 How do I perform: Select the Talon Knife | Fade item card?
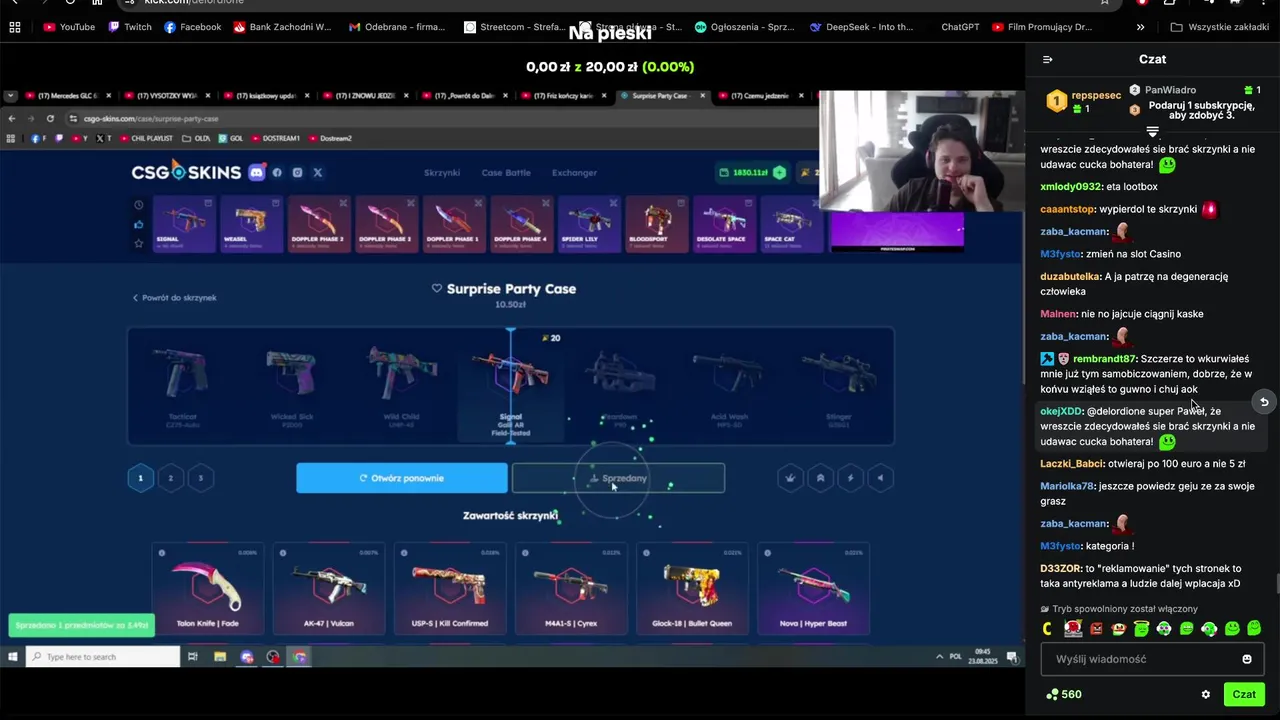click(208, 589)
